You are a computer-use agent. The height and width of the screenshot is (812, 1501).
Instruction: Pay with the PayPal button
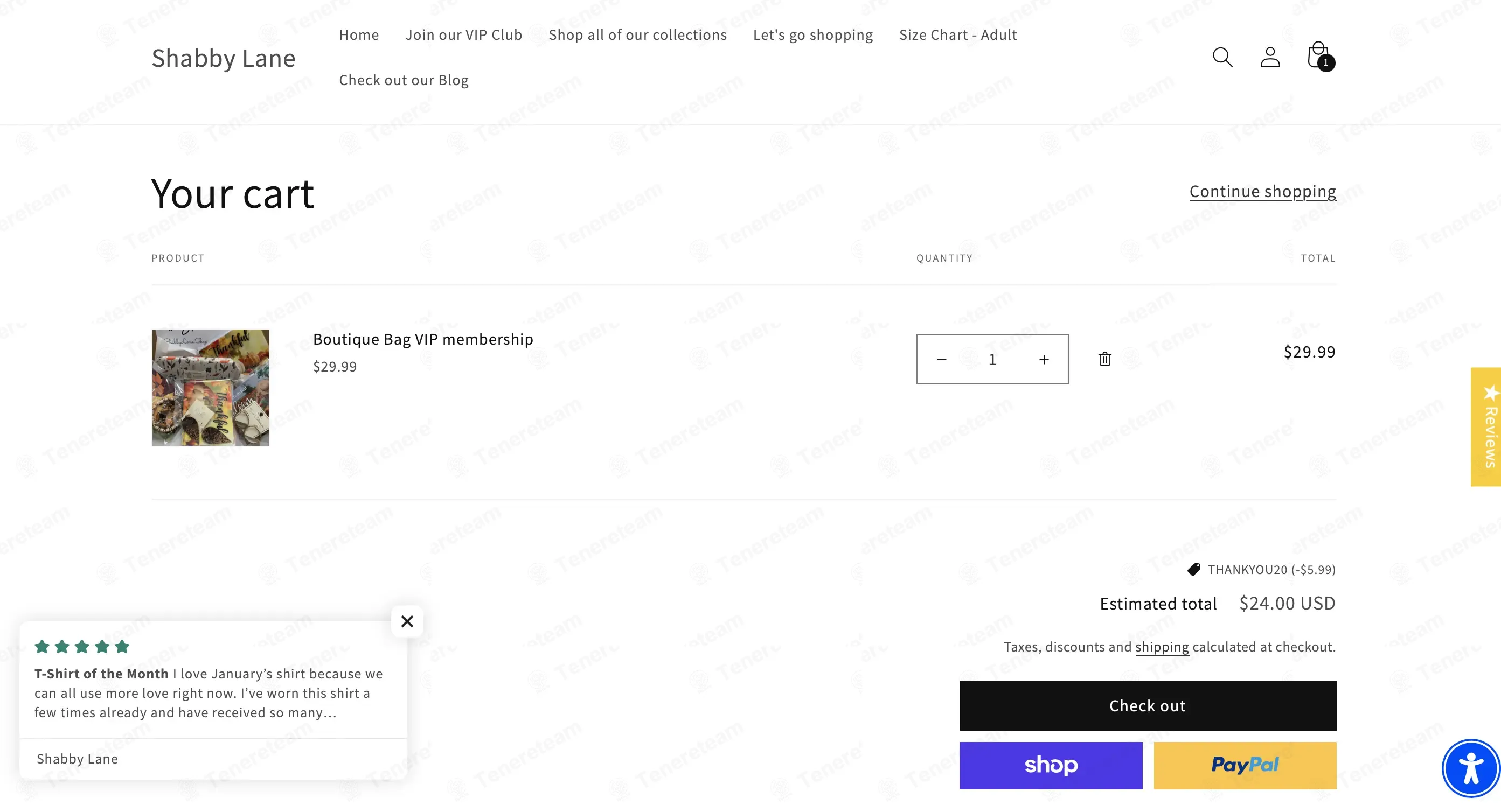click(x=1245, y=765)
